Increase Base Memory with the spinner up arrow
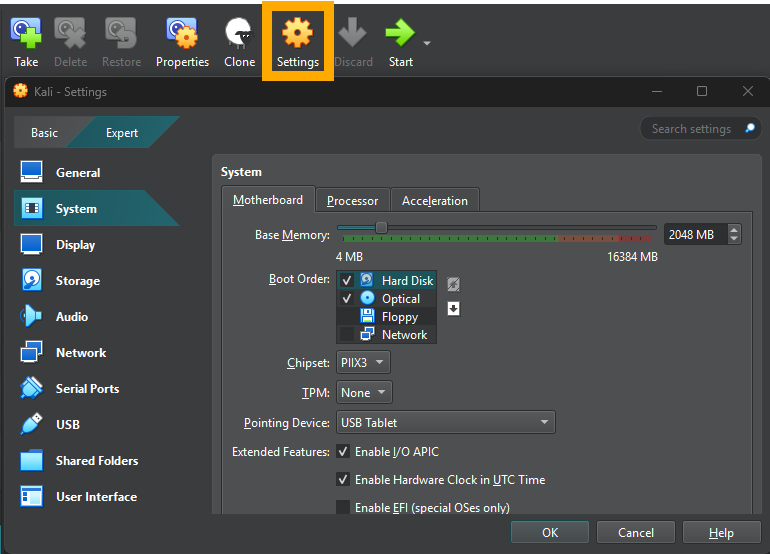 coord(734,229)
